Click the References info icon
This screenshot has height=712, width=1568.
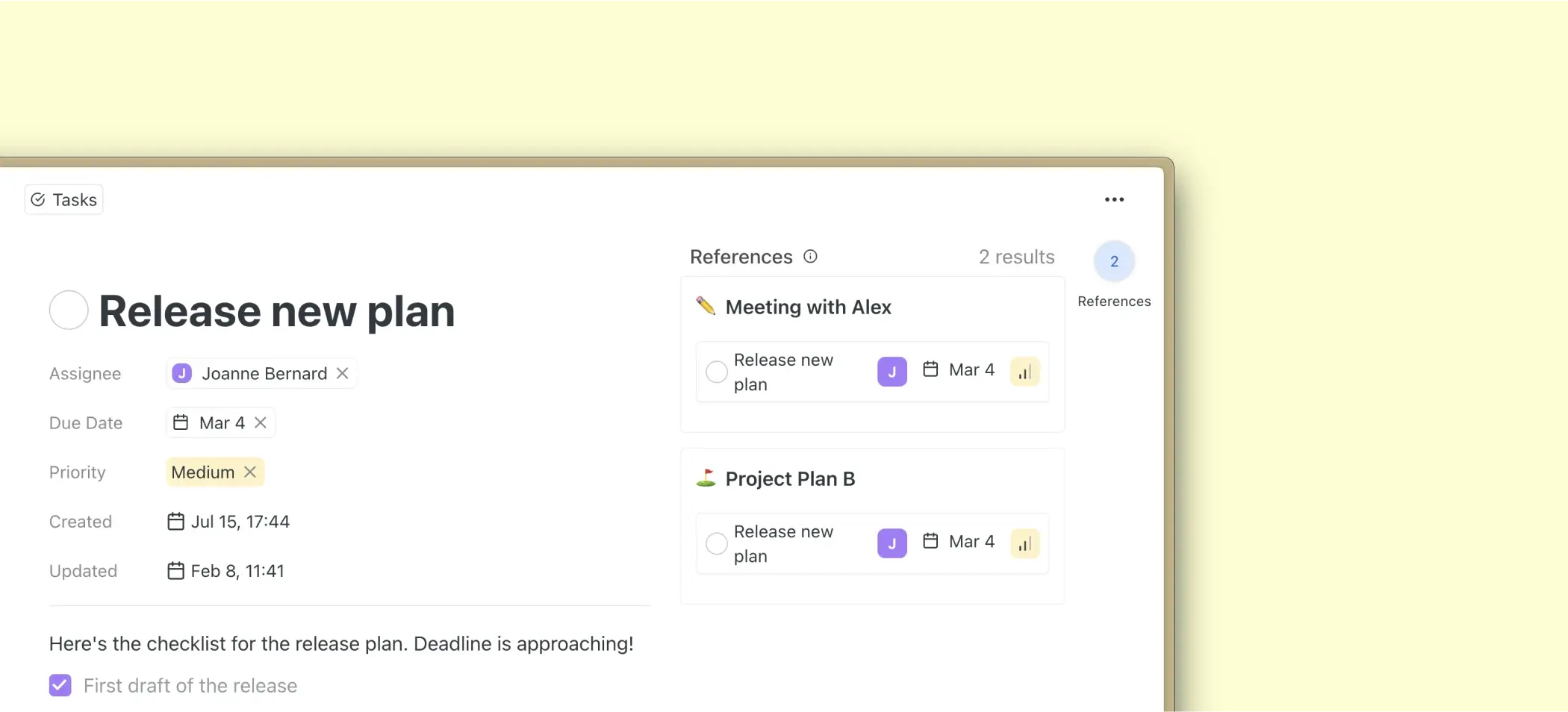click(810, 257)
